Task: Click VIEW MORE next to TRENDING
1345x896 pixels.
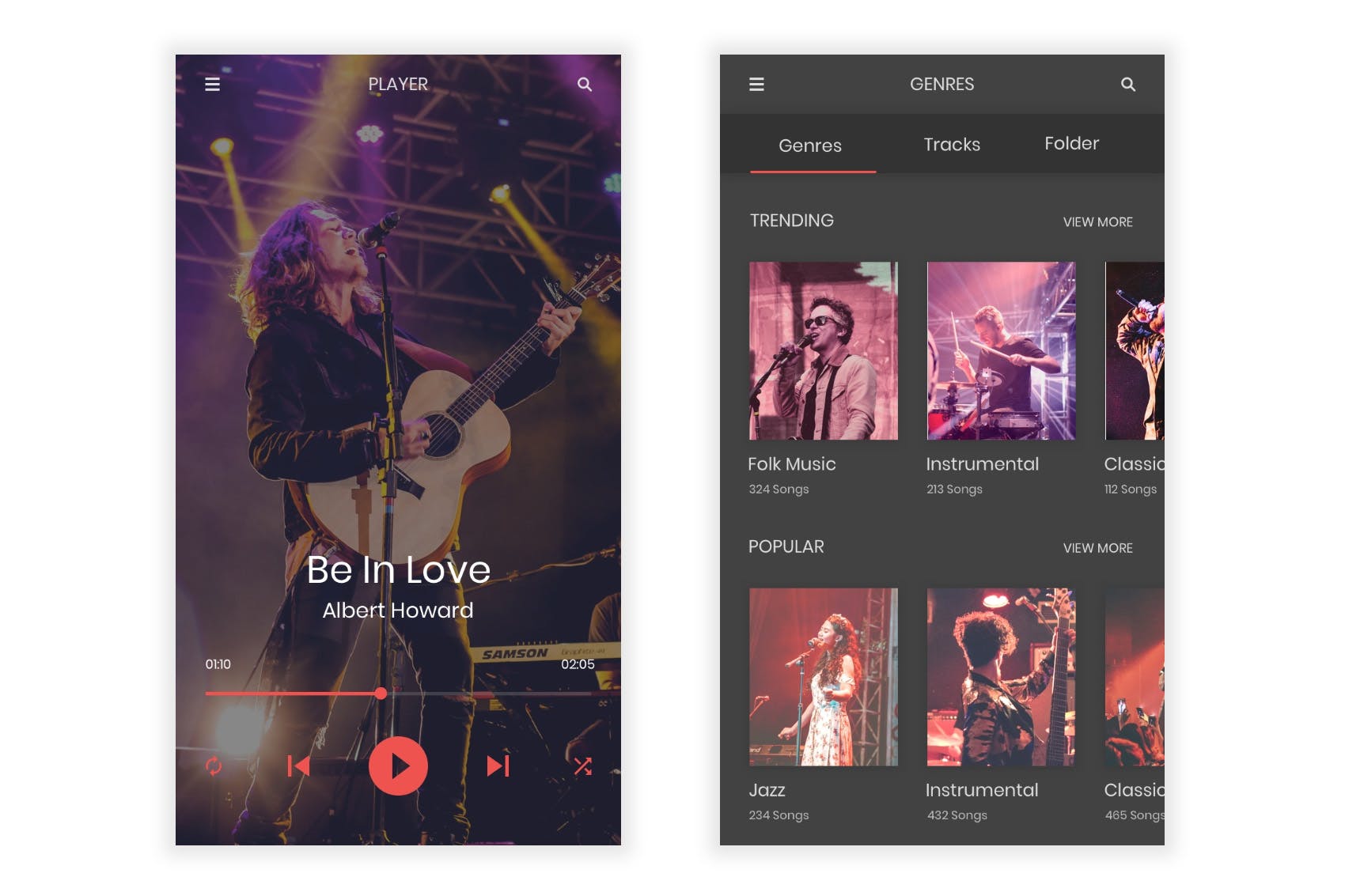Action: tap(1098, 222)
